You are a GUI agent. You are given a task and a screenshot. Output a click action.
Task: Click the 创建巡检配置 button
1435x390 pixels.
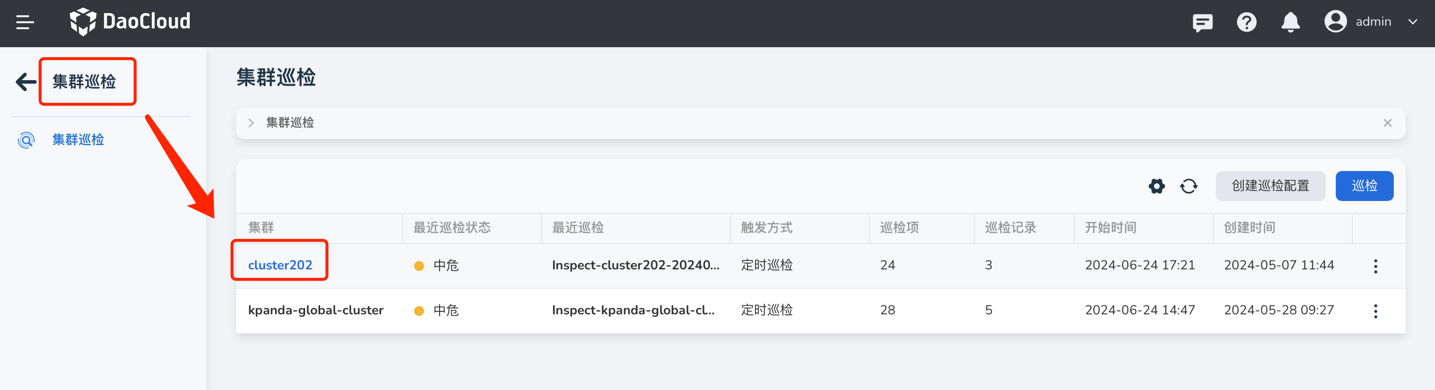(x=1271, y=186)
